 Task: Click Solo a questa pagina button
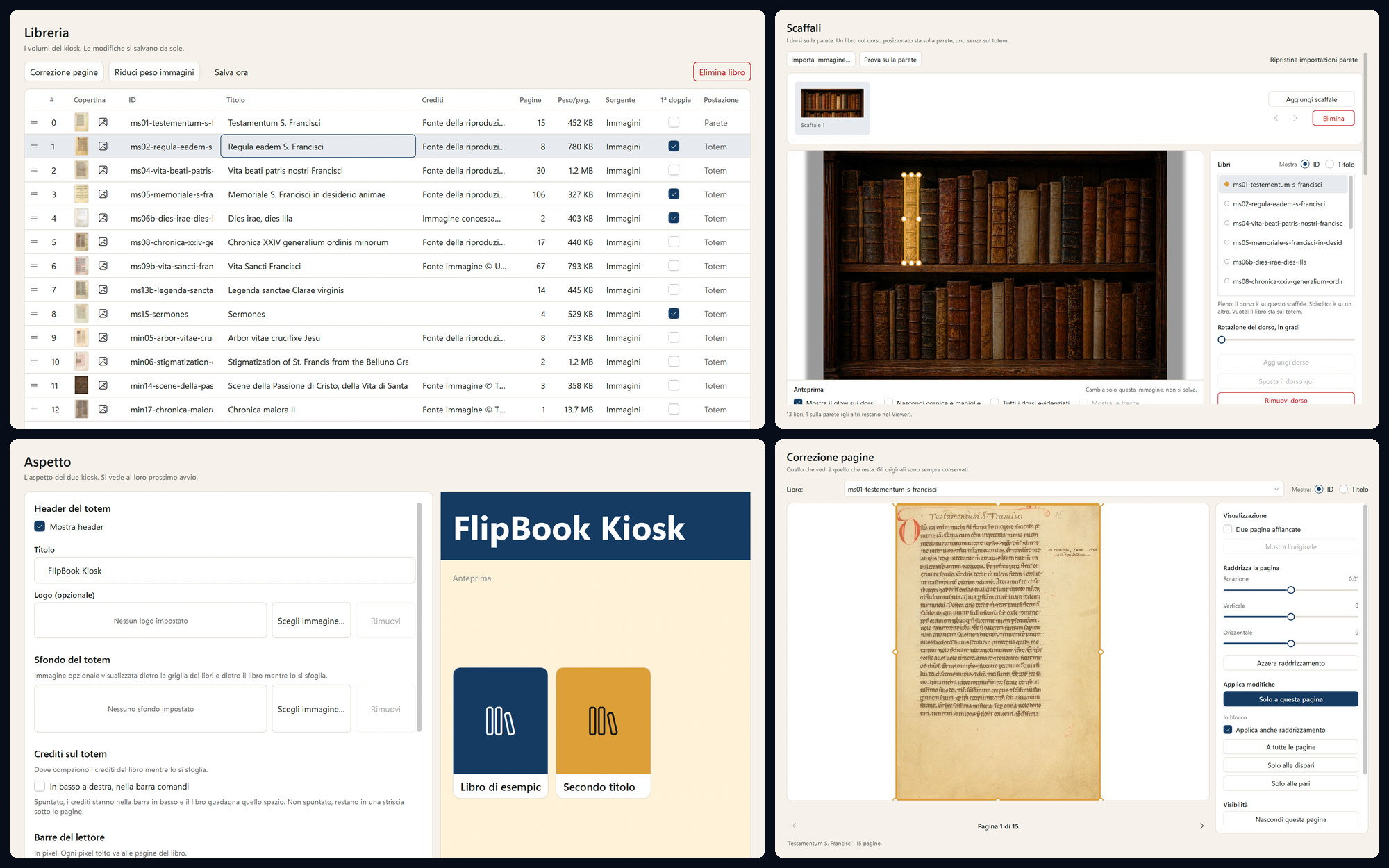tap(1290, 699)
